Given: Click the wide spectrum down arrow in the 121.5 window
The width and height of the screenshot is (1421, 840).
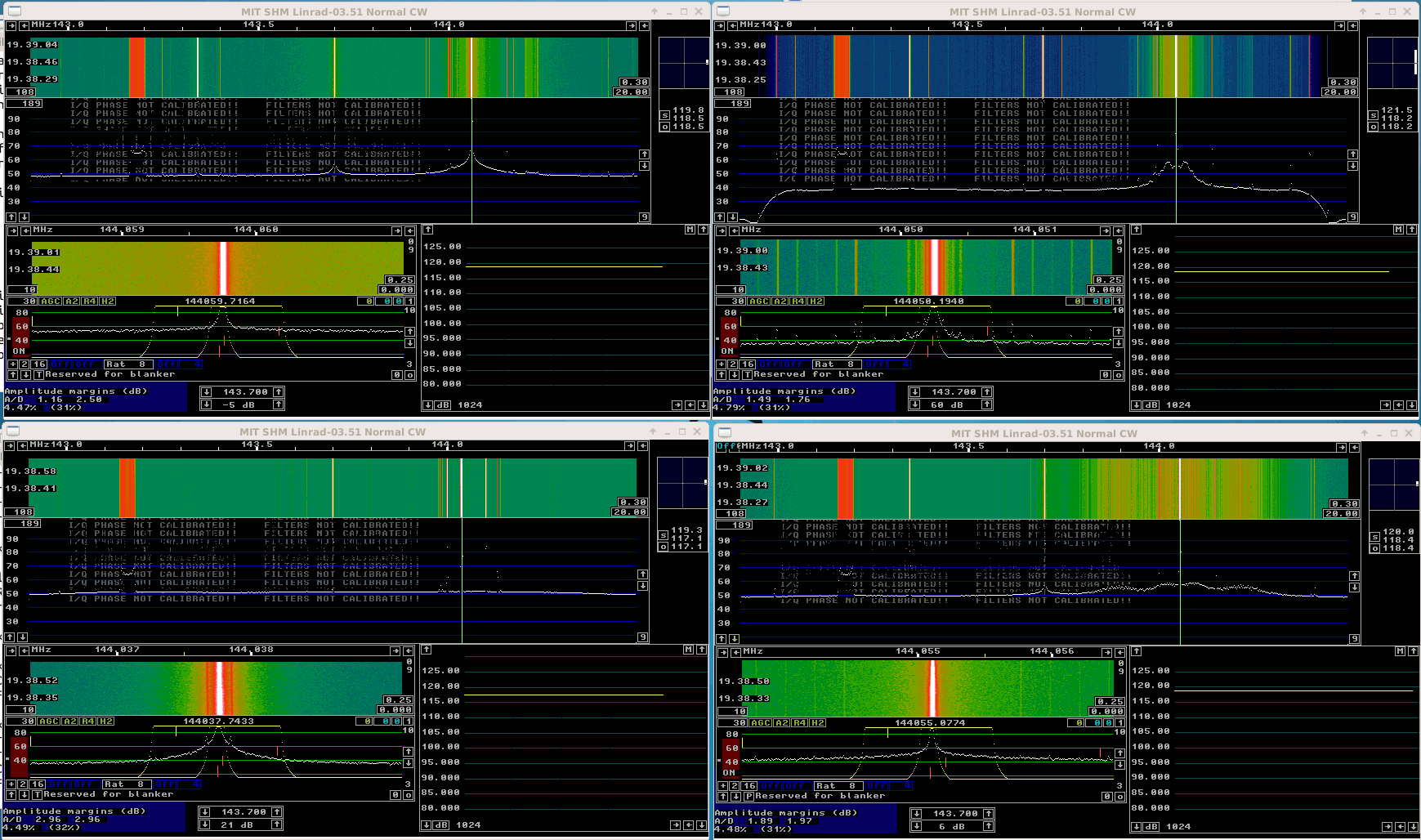Looking at the screenshot, I should click(x=1353, y=165).
